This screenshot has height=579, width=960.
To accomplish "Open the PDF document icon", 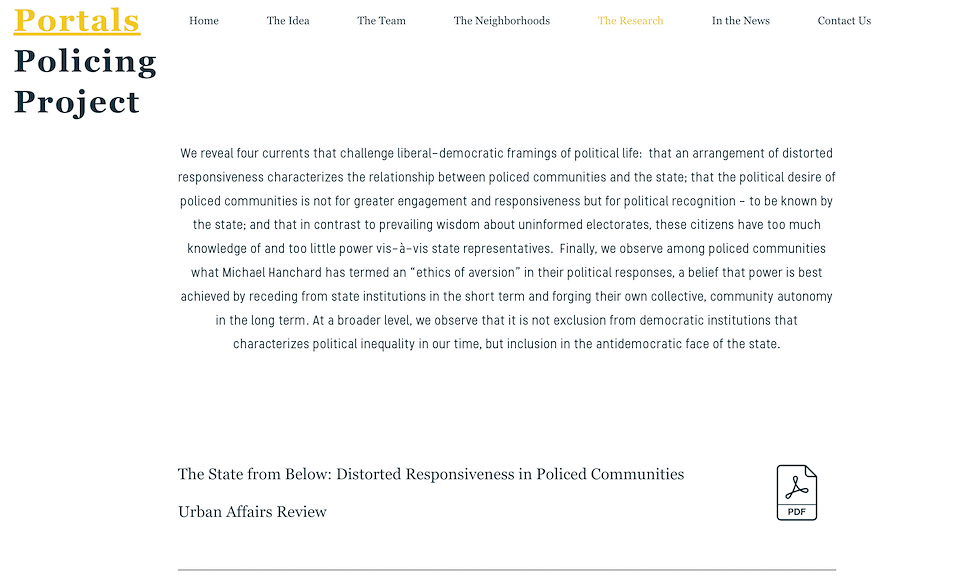I will (x=796, y=492).
